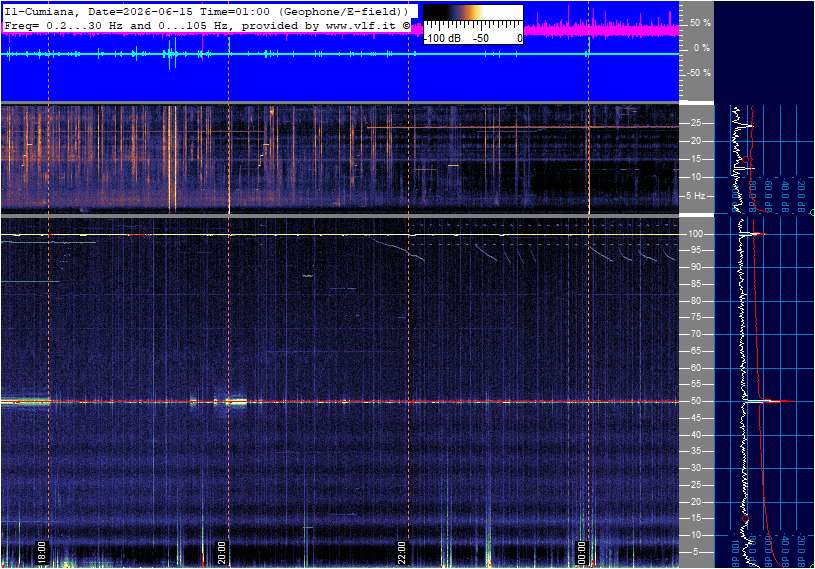Click the '80' Hz frequency label

click(x=695, y=301)
